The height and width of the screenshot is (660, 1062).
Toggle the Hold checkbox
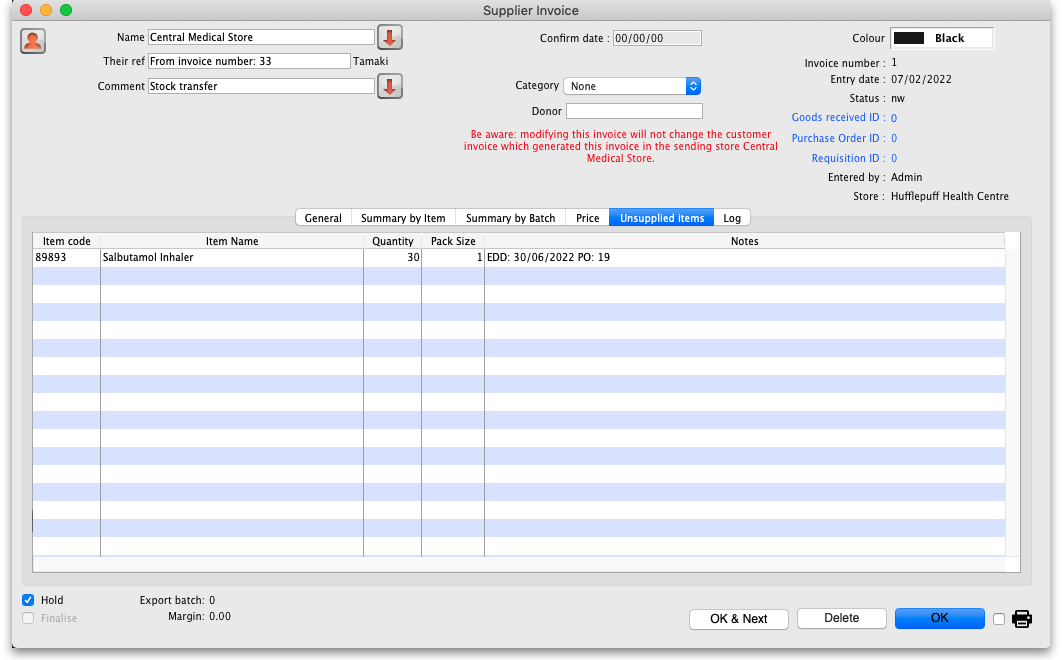(28, 600)
